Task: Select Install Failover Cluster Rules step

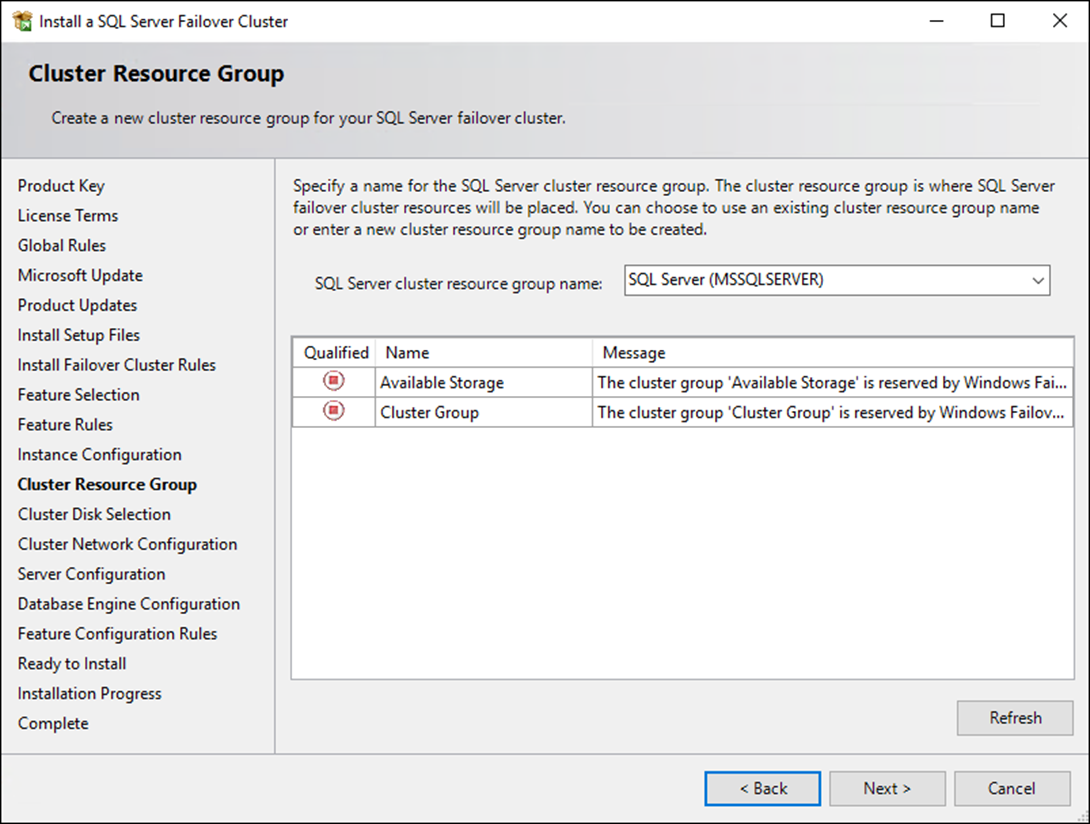Action: (117, 365)
